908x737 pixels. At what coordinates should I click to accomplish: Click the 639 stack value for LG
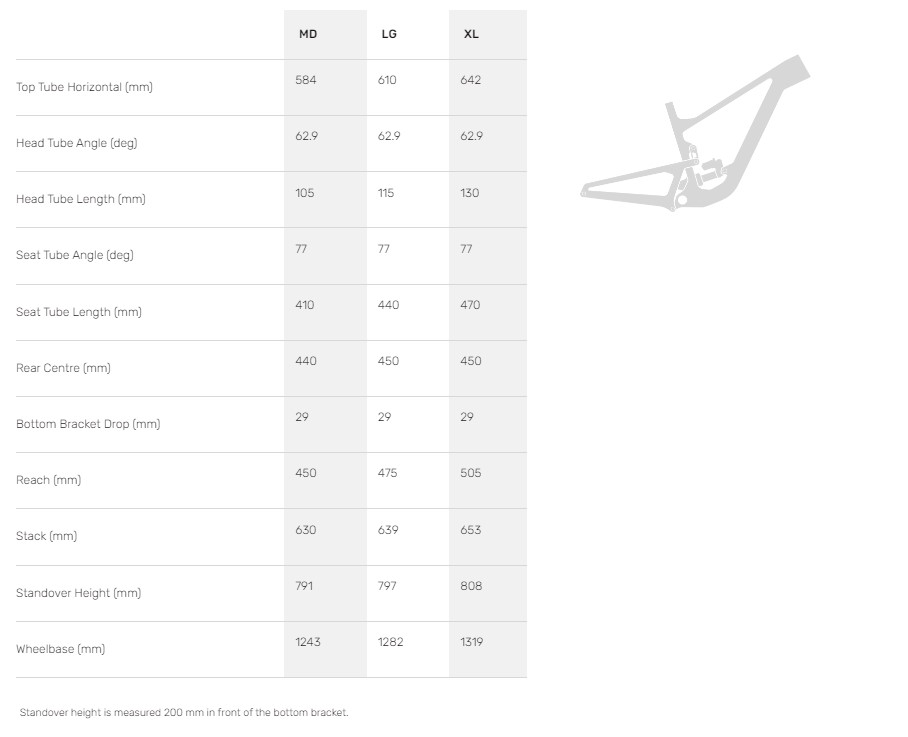389,530
